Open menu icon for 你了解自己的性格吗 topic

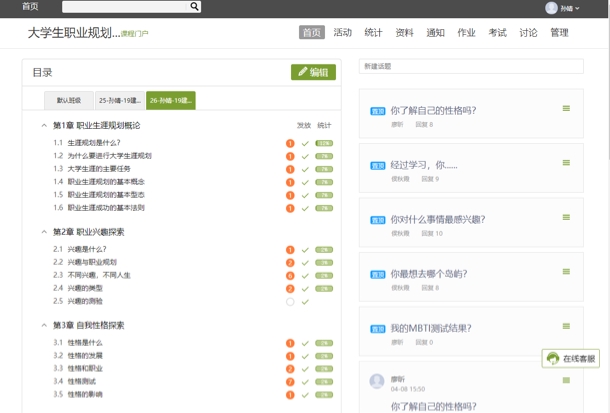click(566, 108)
